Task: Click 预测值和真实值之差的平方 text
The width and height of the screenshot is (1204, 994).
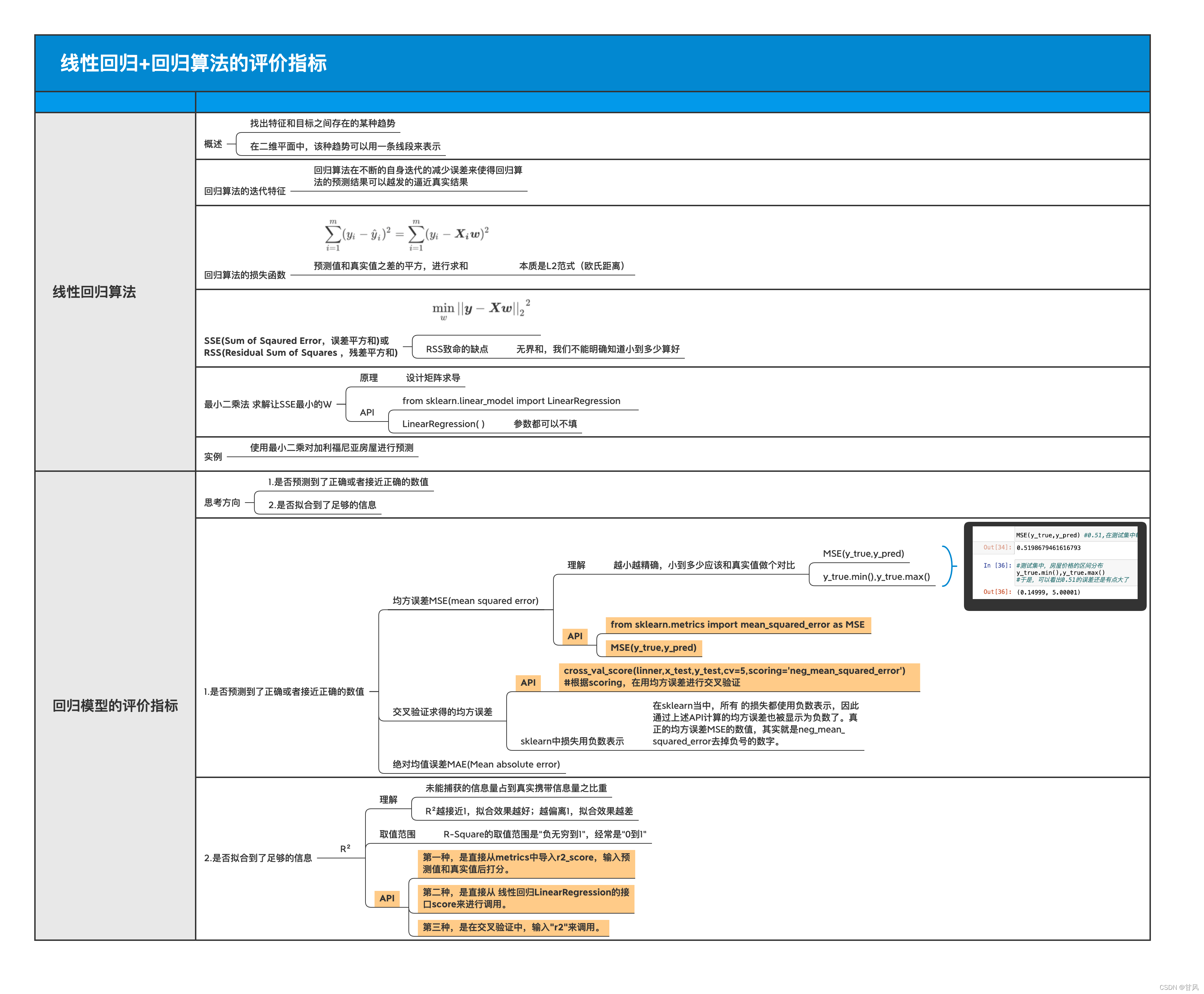Action: [x=391, y=266]
